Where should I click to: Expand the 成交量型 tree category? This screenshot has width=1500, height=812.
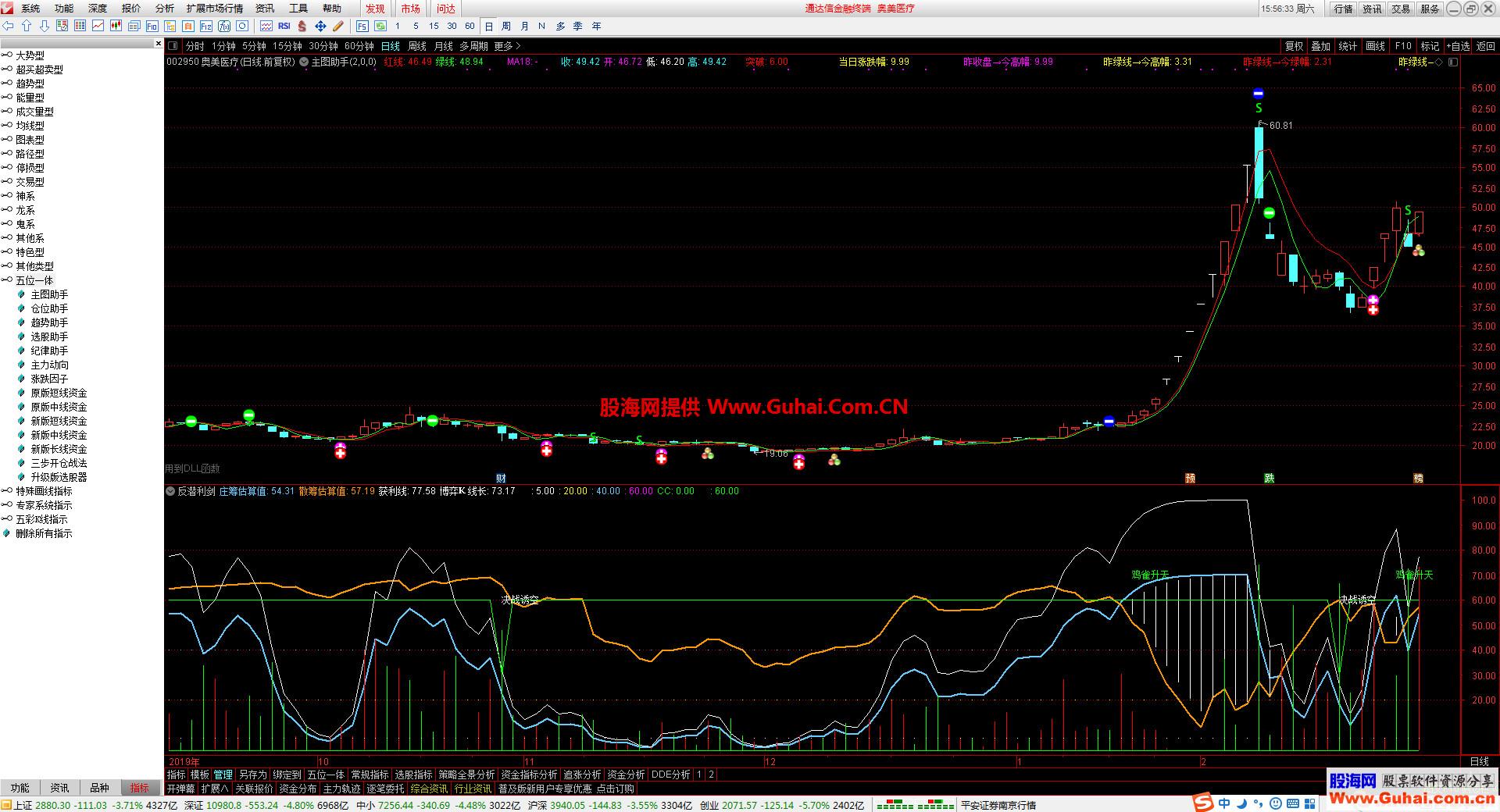point(7,112)
